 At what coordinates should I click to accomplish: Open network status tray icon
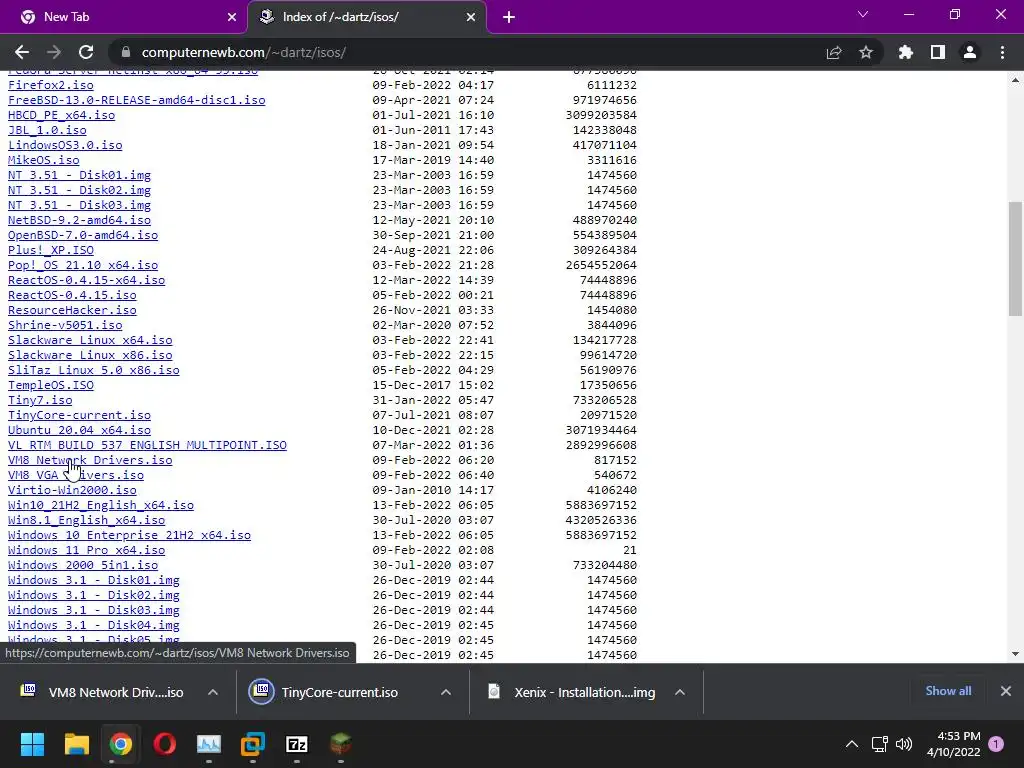click(879, 744)
